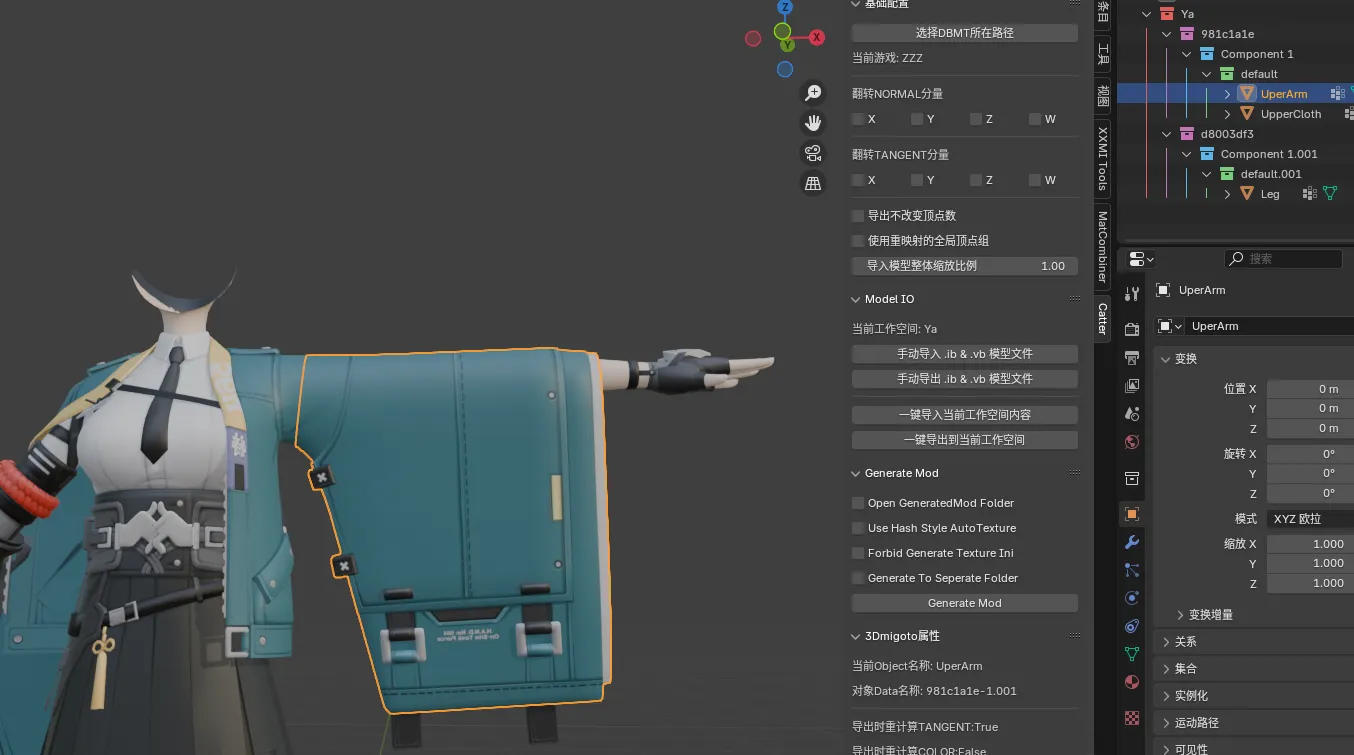The image size is (1354, 755).
Task: Click the UperArm modifier grid icon in outliner
Action: click(1337, 93)
